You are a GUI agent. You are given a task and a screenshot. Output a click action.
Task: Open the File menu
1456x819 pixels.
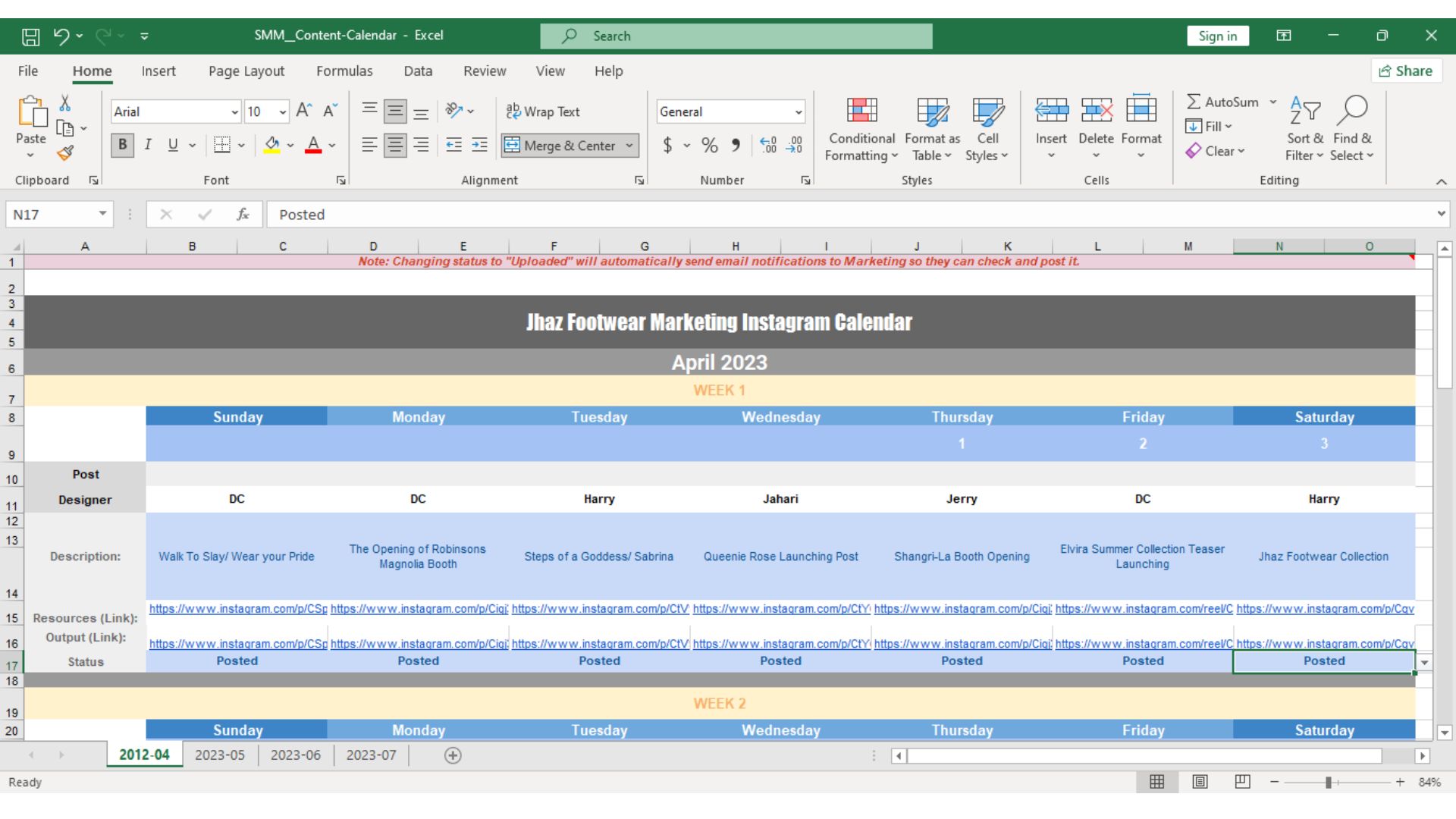click(28, 71)
